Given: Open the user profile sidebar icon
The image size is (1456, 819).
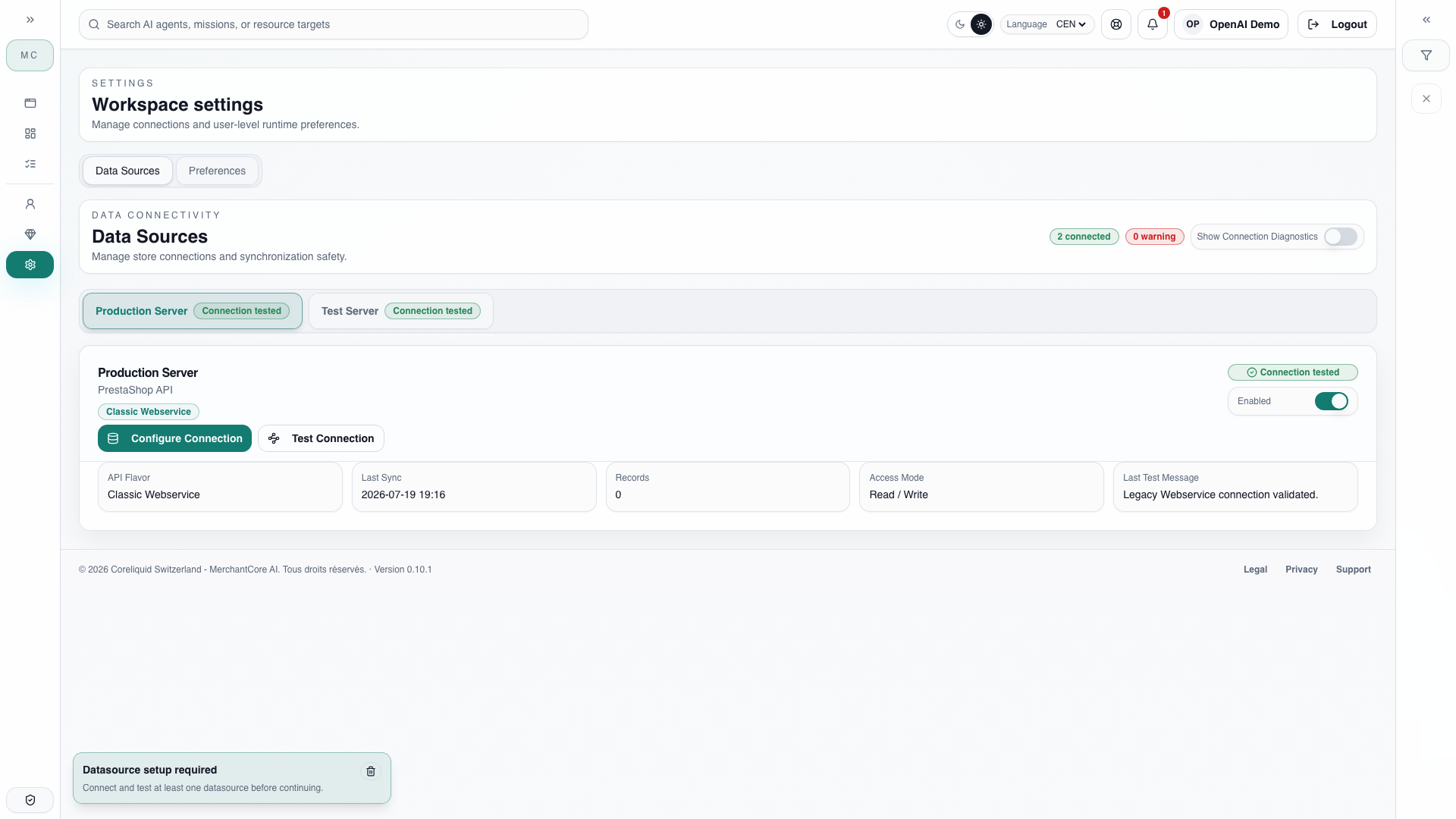Looking at the screenshot, I should 30,204.
